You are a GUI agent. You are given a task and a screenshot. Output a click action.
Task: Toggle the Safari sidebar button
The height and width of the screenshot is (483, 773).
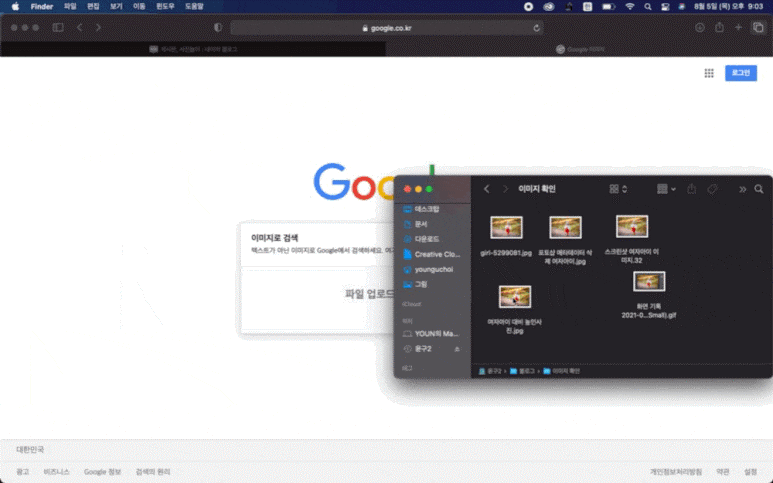(58, 28)
